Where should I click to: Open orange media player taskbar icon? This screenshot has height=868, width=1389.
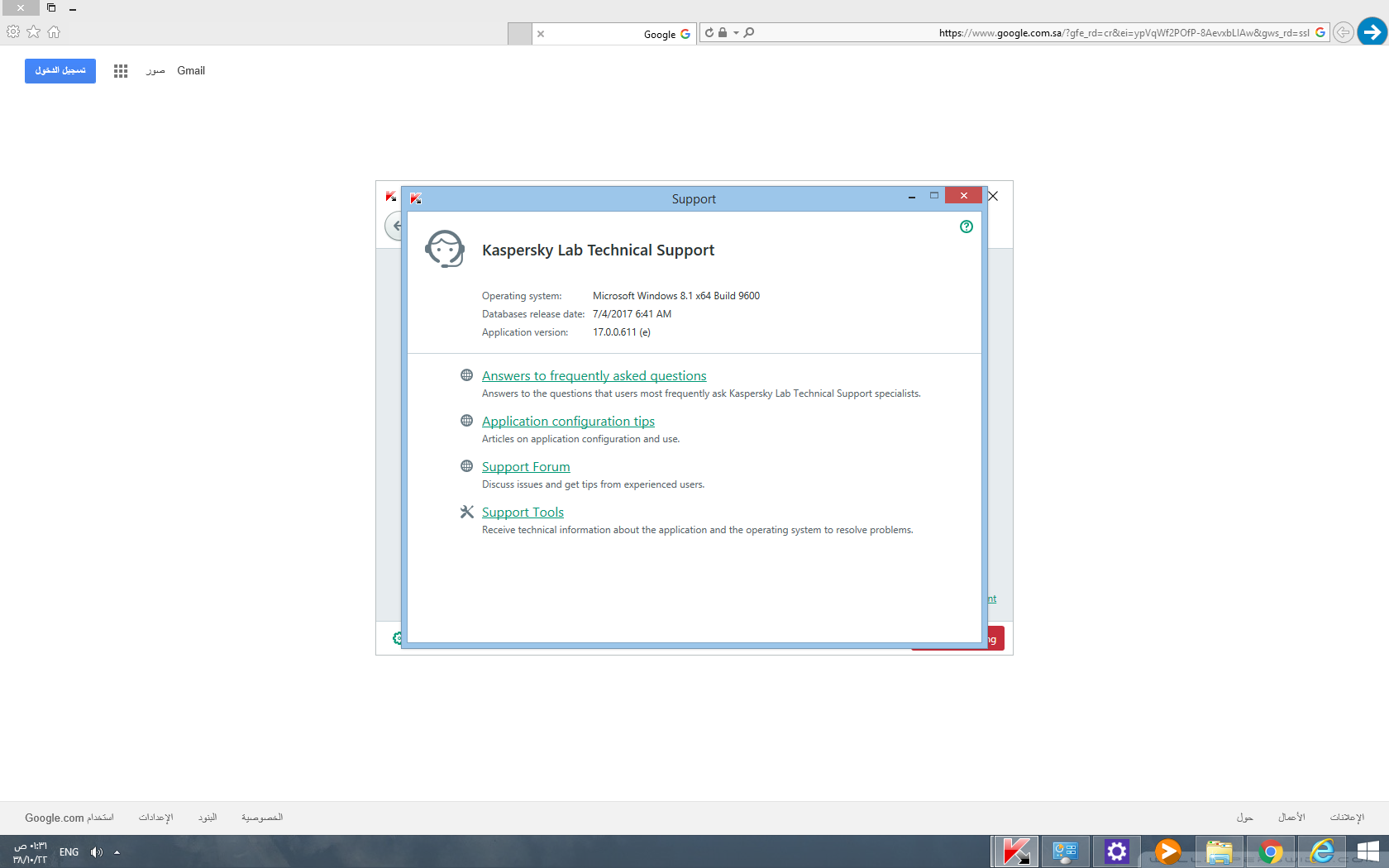coord(1167,851)
